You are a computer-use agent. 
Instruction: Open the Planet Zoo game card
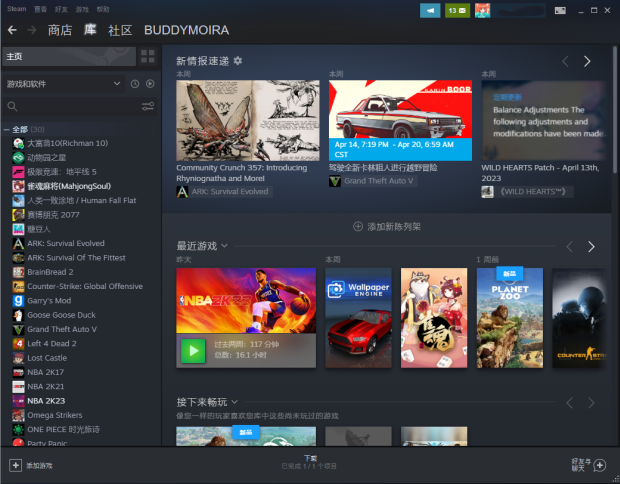pos(510,318)
